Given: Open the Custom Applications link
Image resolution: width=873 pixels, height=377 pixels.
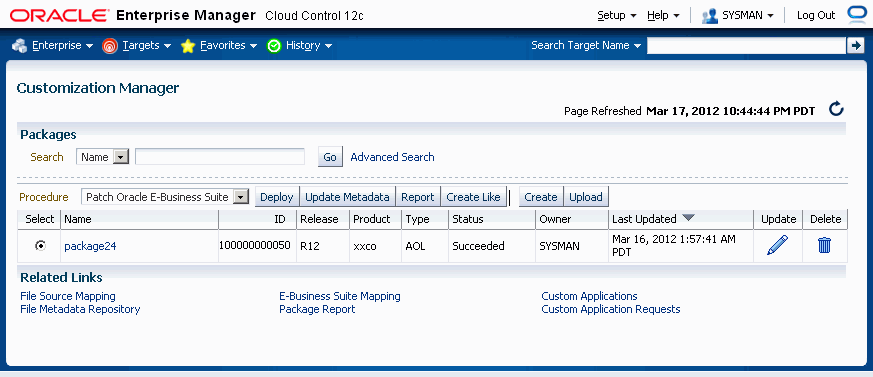Looking at the screenshot, I should (x=590, y=296).
